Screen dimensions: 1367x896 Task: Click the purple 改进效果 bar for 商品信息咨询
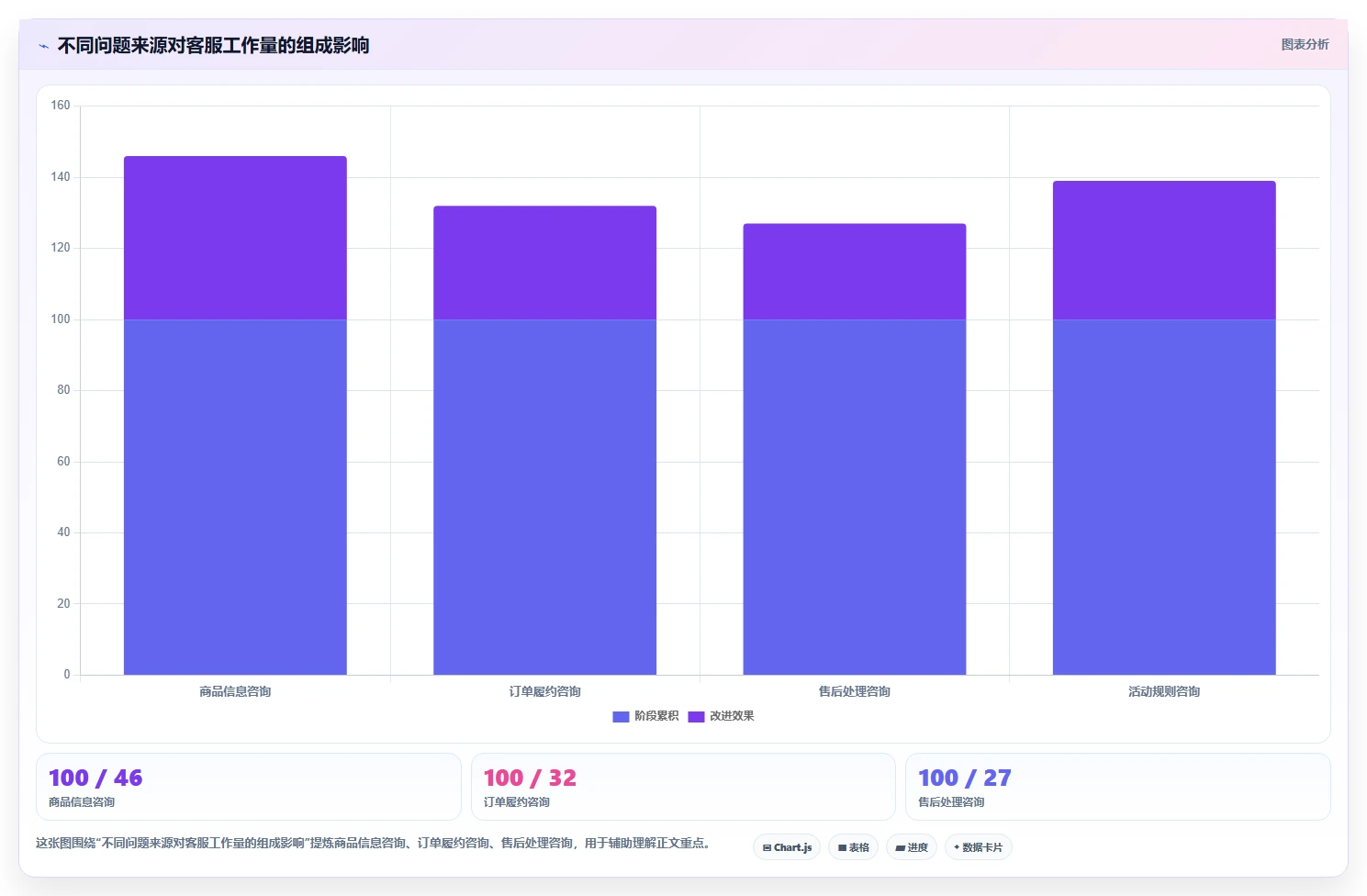pyautogui.click(x=235, y=238)
